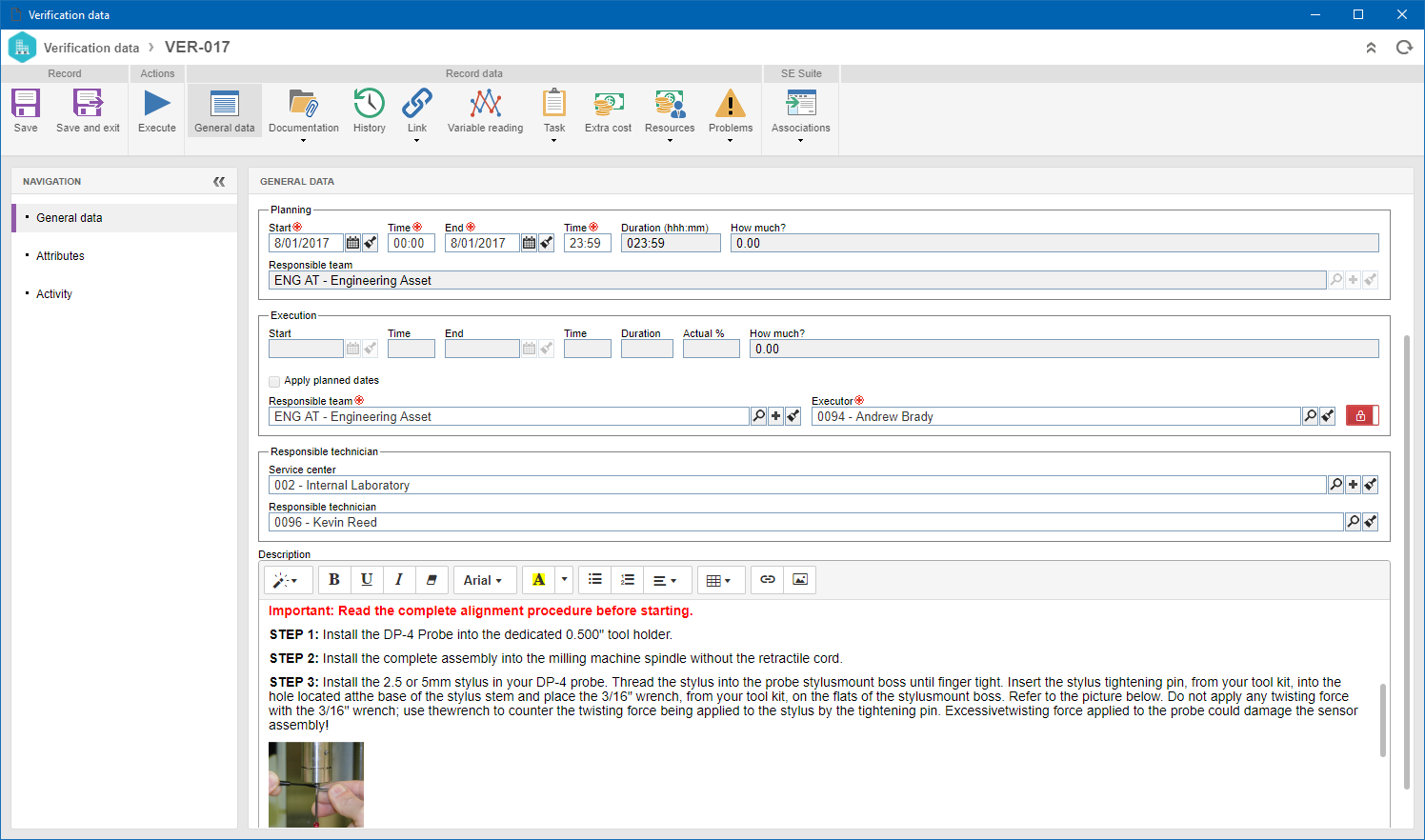Clear the Service center field
The image size is (1425, 840).
(1371, 485)
